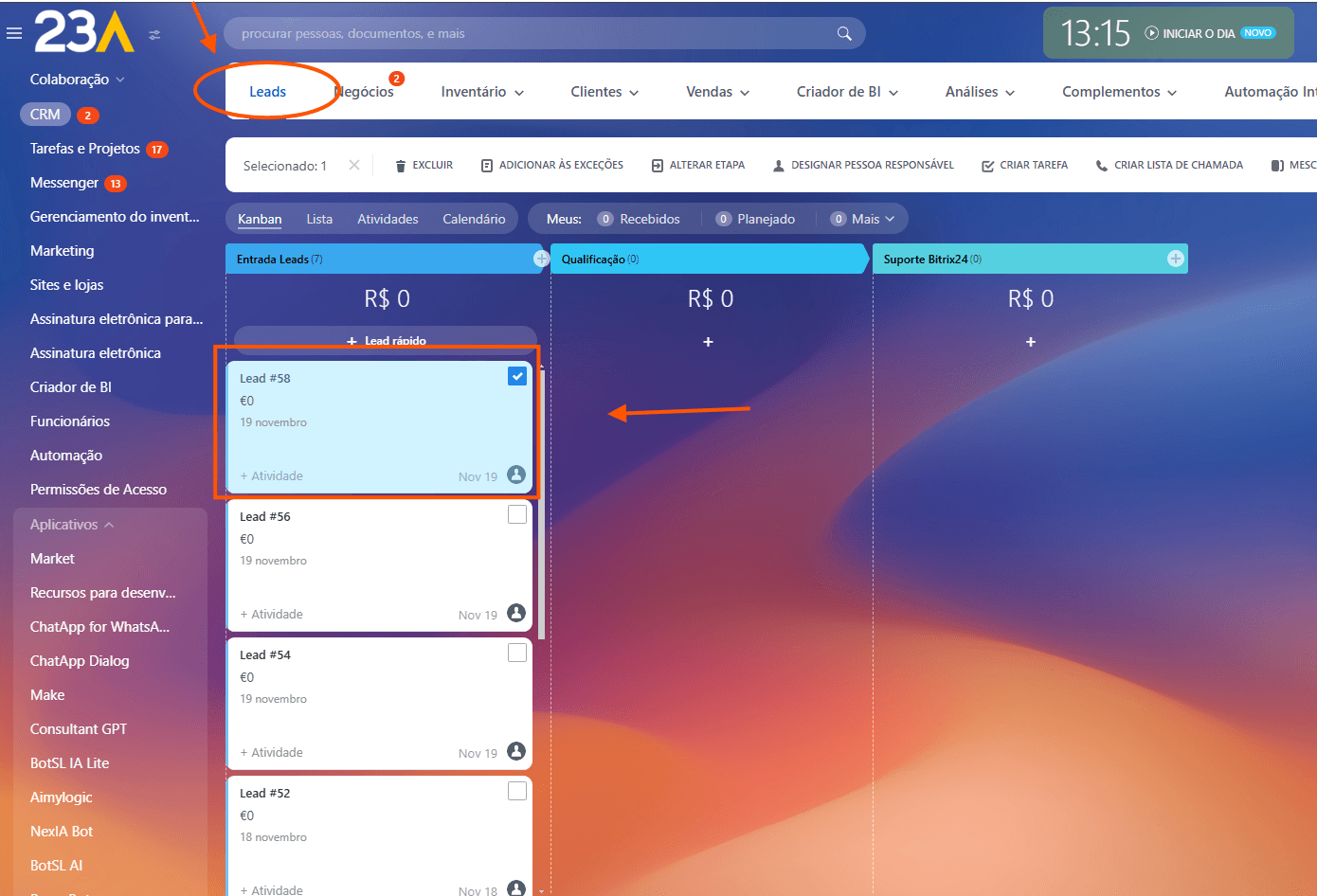1317x896 pixels.
Task: Expand the Inventário dropdown menu
Action: (482, 92)
